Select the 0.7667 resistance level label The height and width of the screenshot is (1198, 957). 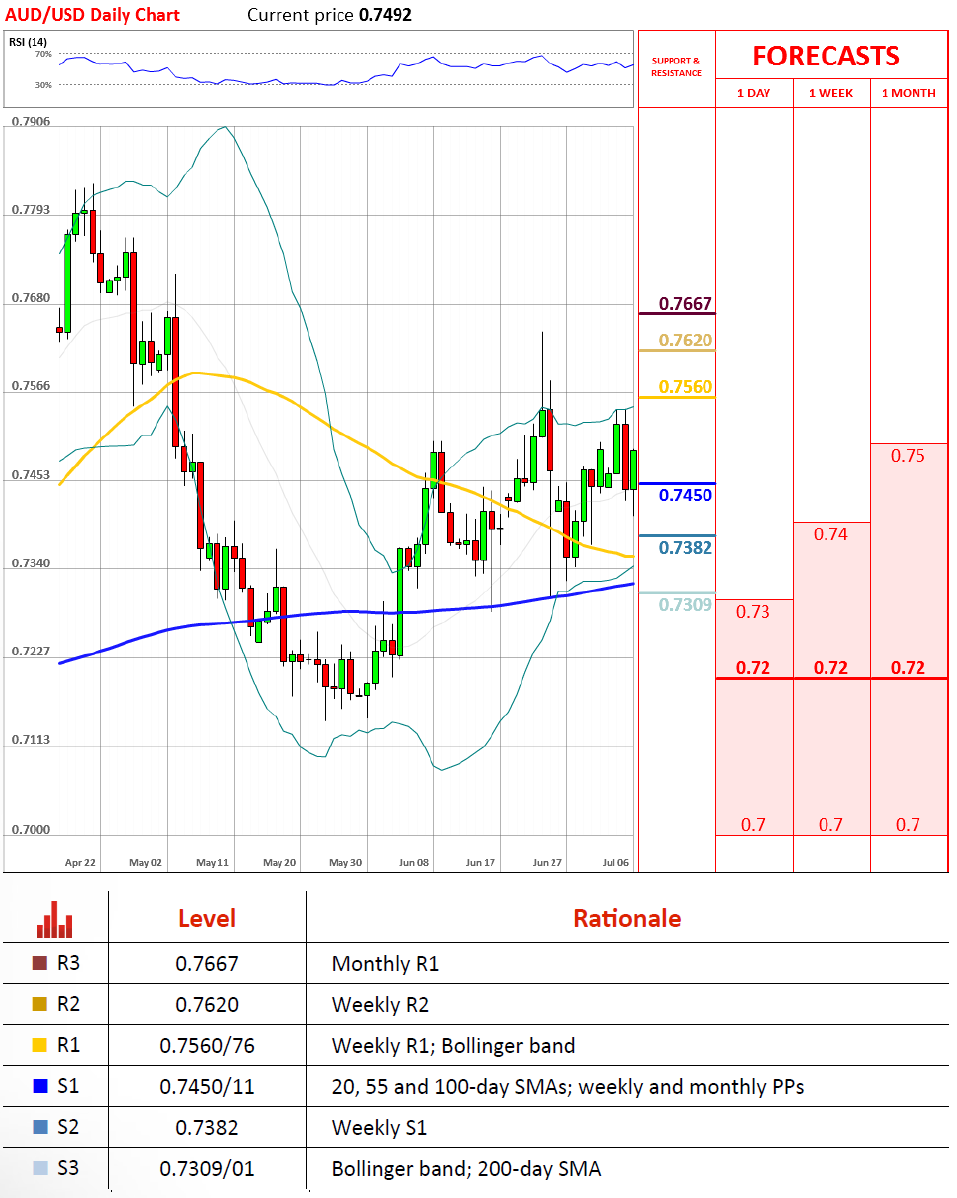[x=685, y=303]
